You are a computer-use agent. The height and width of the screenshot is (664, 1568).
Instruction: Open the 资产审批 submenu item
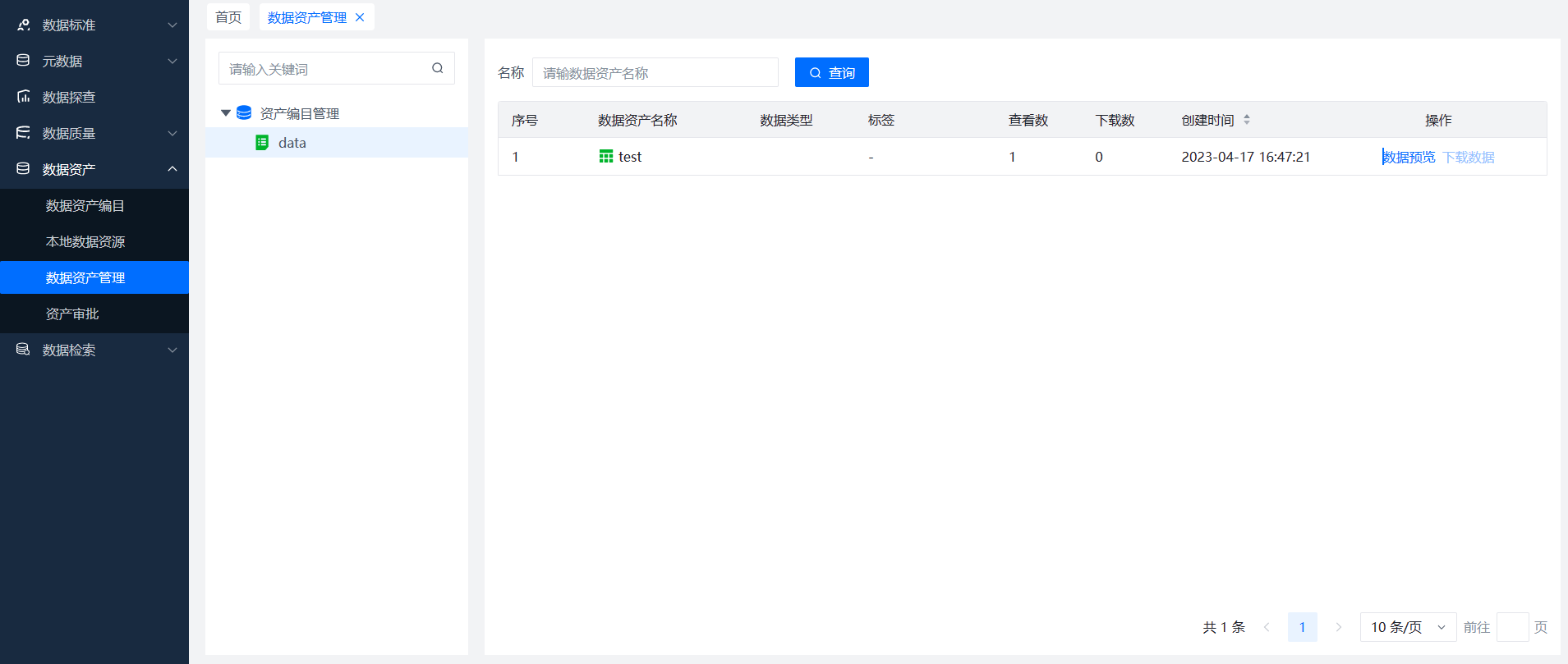94,314
